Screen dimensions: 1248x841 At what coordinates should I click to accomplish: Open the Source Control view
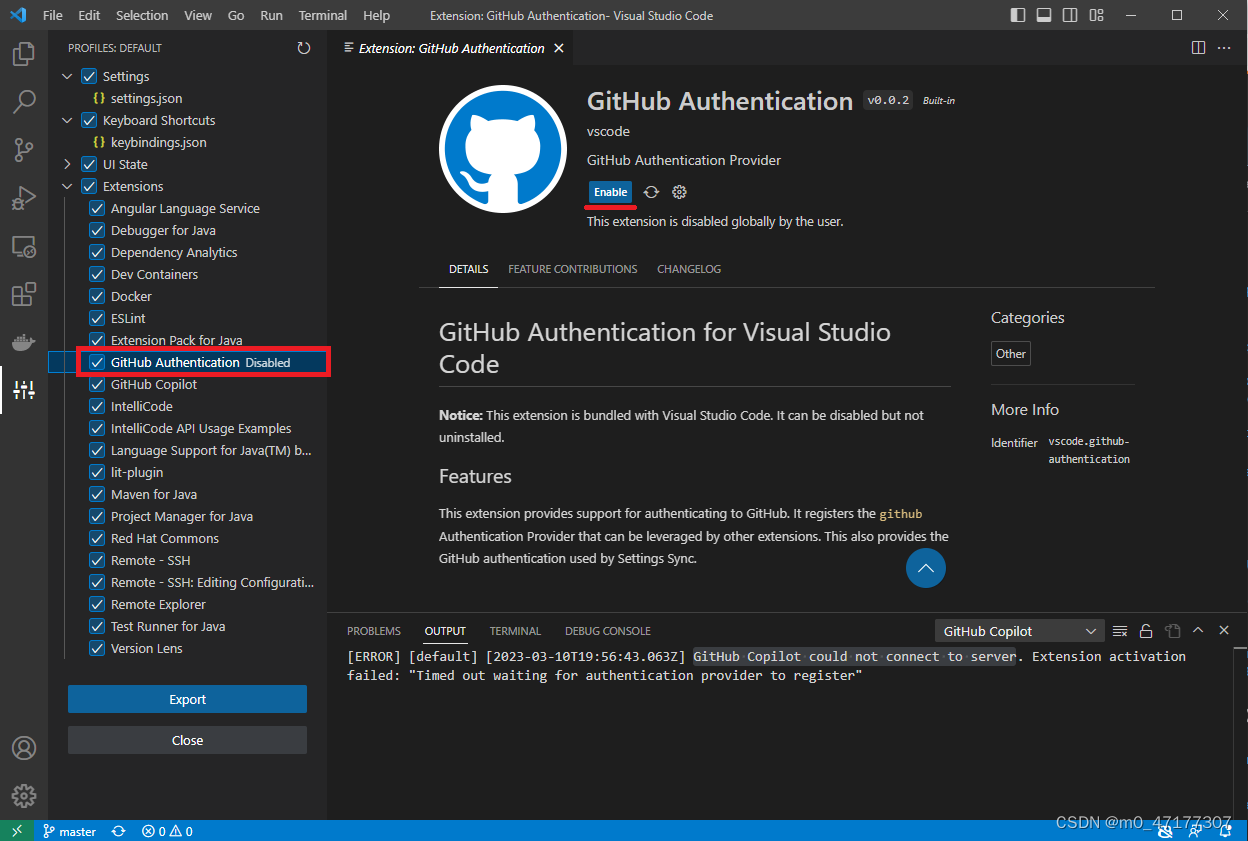pos(24,150)
